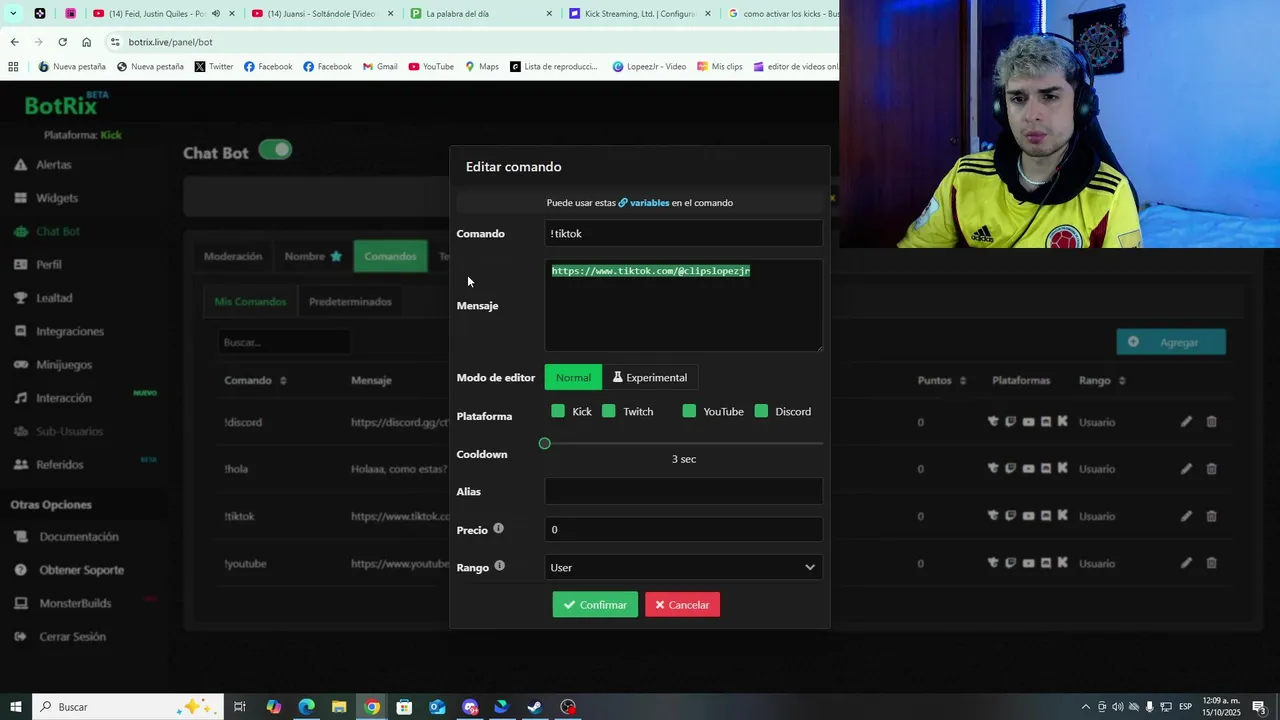Edit the !hola command with pencil icon
Viewport: 1280px width, 720px height.
(x=1186, y=469)
